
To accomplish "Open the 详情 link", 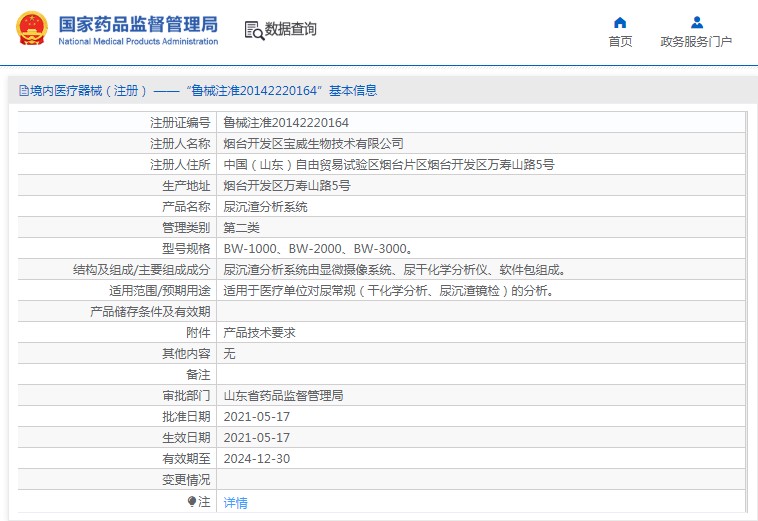I will pyautogui.click(x=235, y=502).
